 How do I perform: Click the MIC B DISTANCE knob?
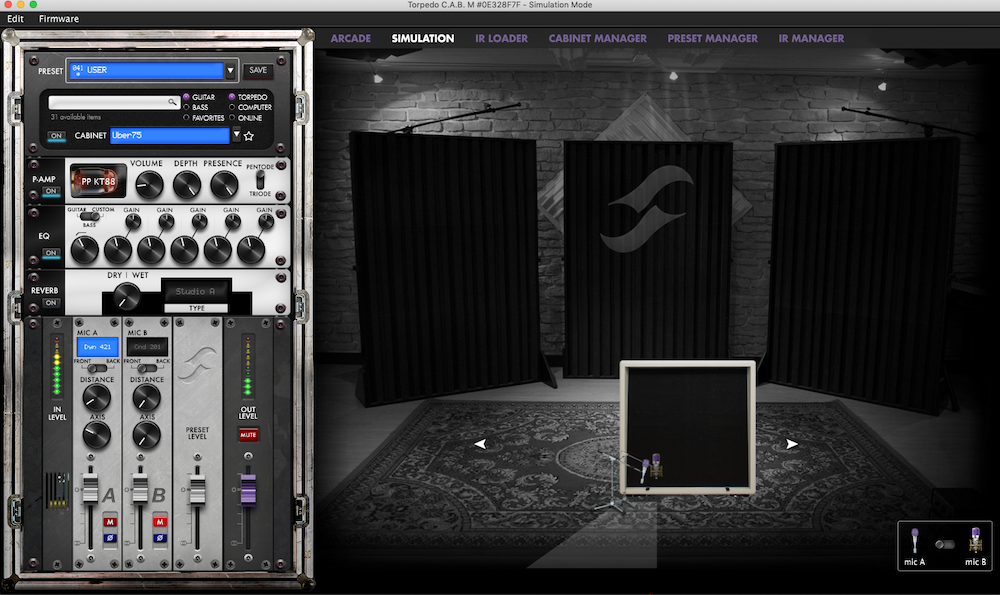(147, 398)
